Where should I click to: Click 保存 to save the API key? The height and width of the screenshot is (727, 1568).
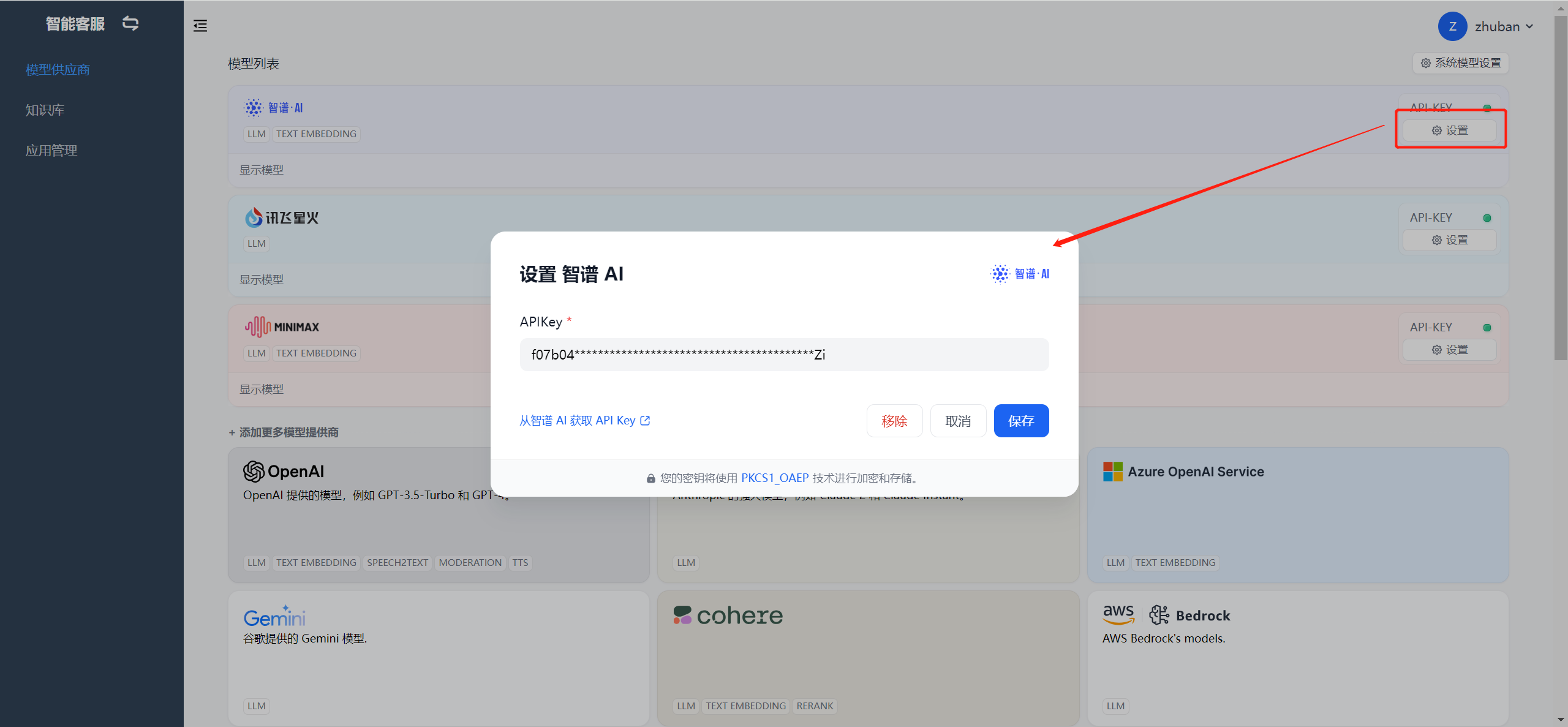(x=1021, y=421)
